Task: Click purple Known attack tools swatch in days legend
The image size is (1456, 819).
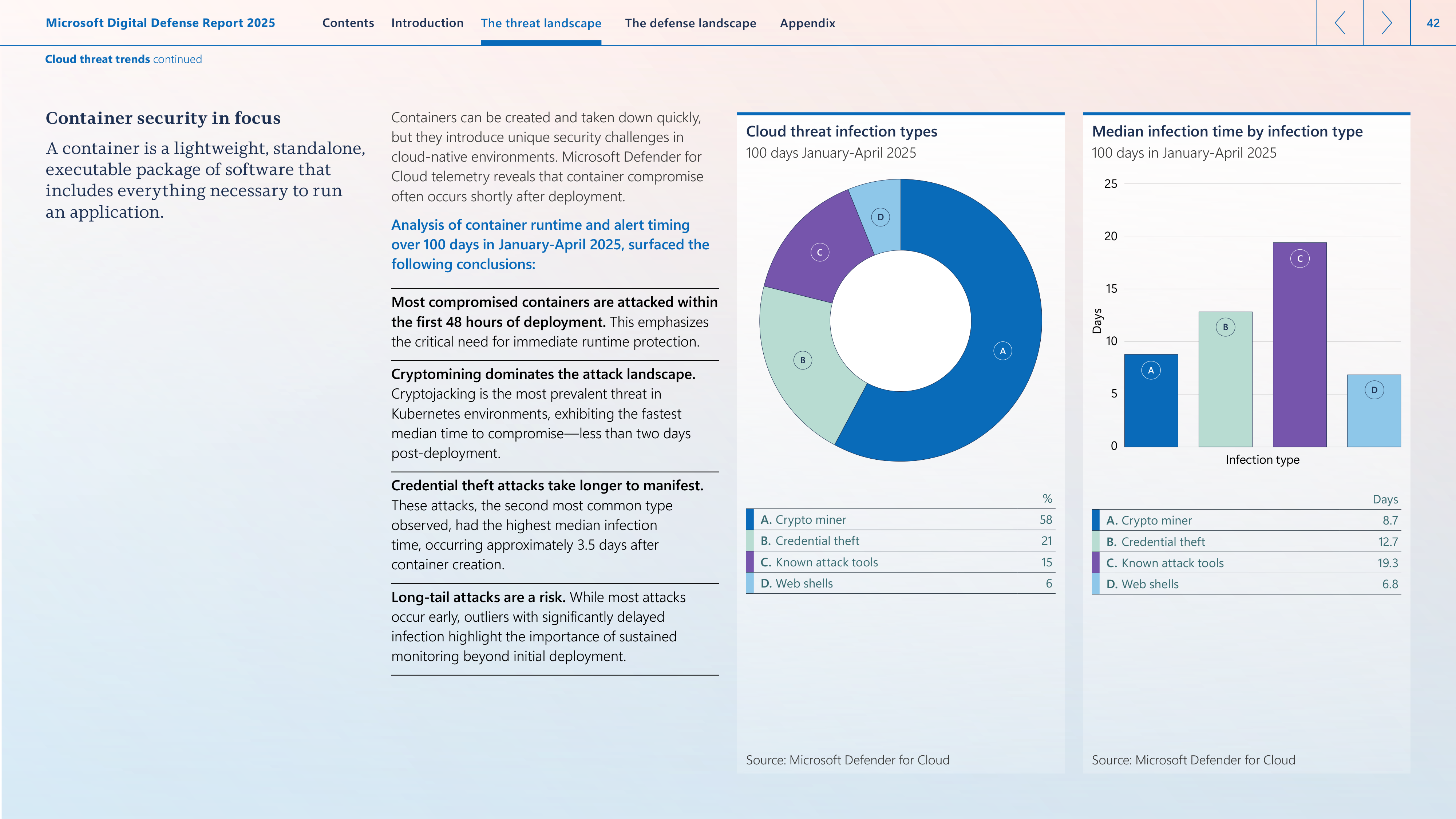Action: 1095,563
